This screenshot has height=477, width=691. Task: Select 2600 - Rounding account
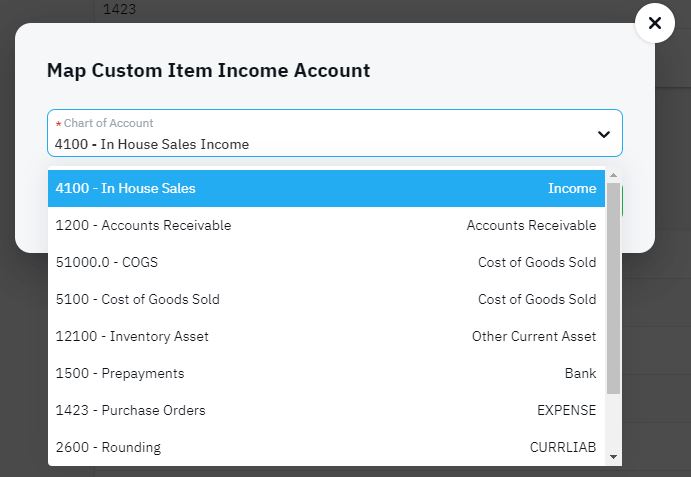(326, 447)
